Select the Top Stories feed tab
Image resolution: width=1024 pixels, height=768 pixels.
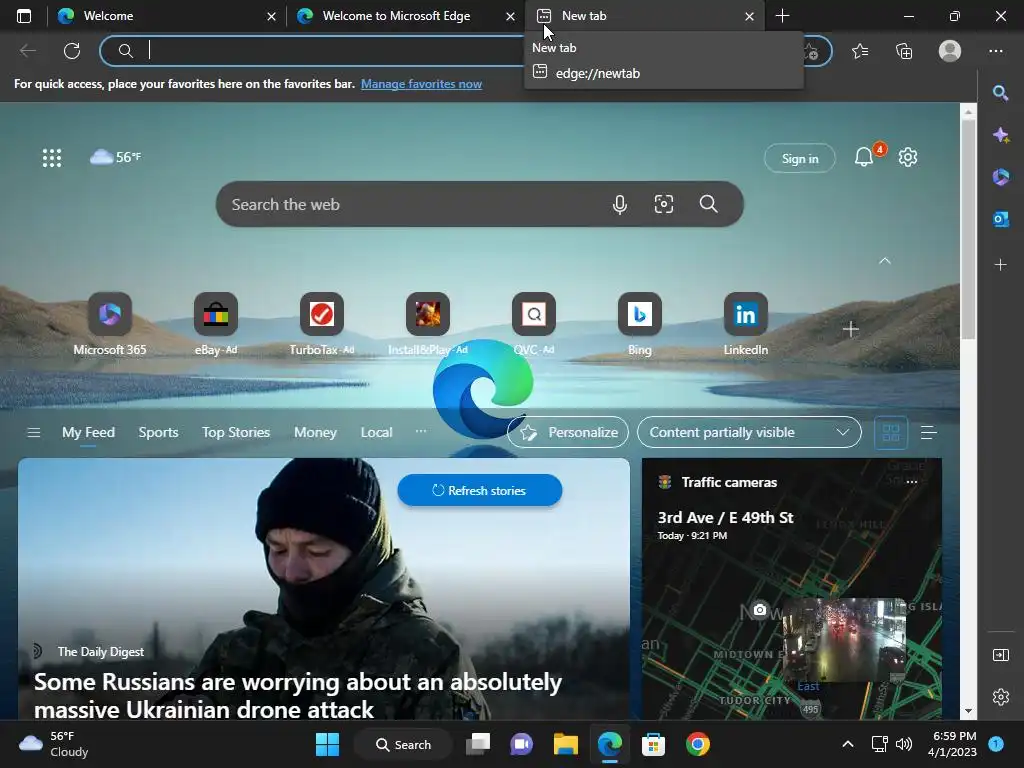236,432
